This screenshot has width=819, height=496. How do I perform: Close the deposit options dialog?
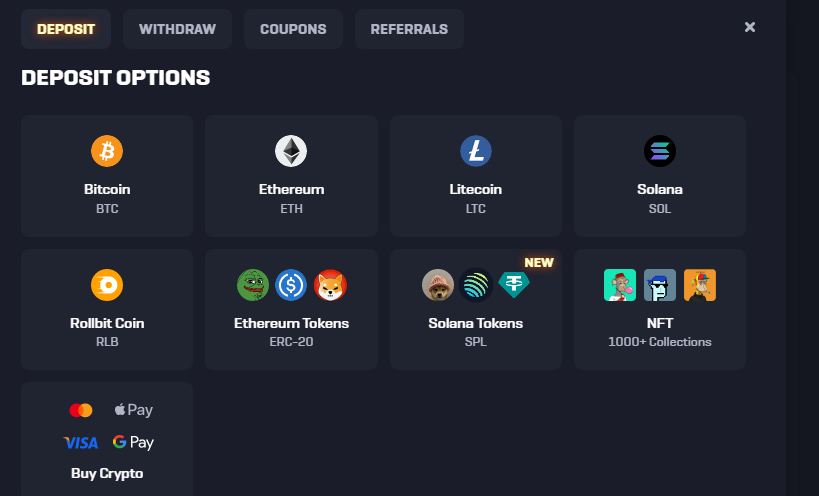click(750, 27)
